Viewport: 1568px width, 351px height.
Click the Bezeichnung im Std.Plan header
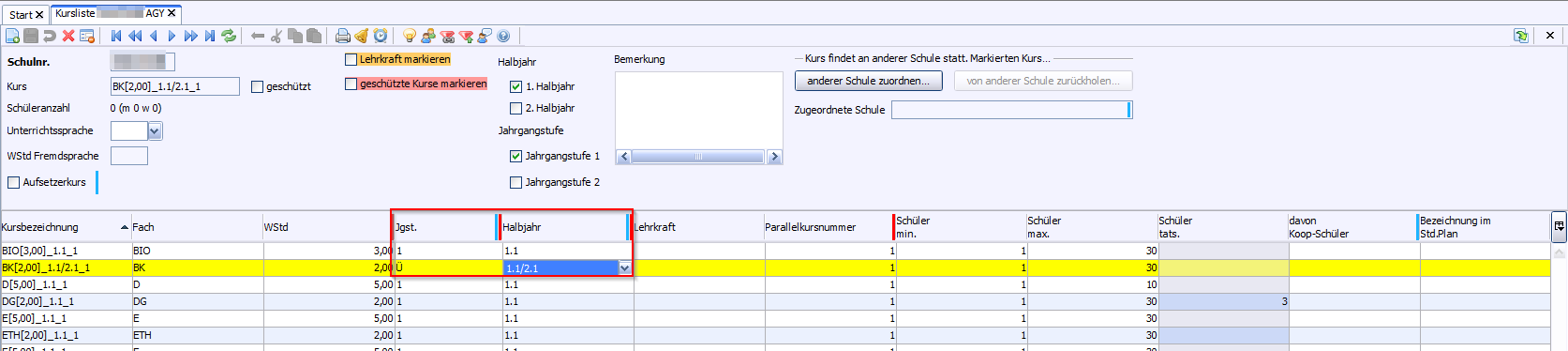tap(1485, 227)
